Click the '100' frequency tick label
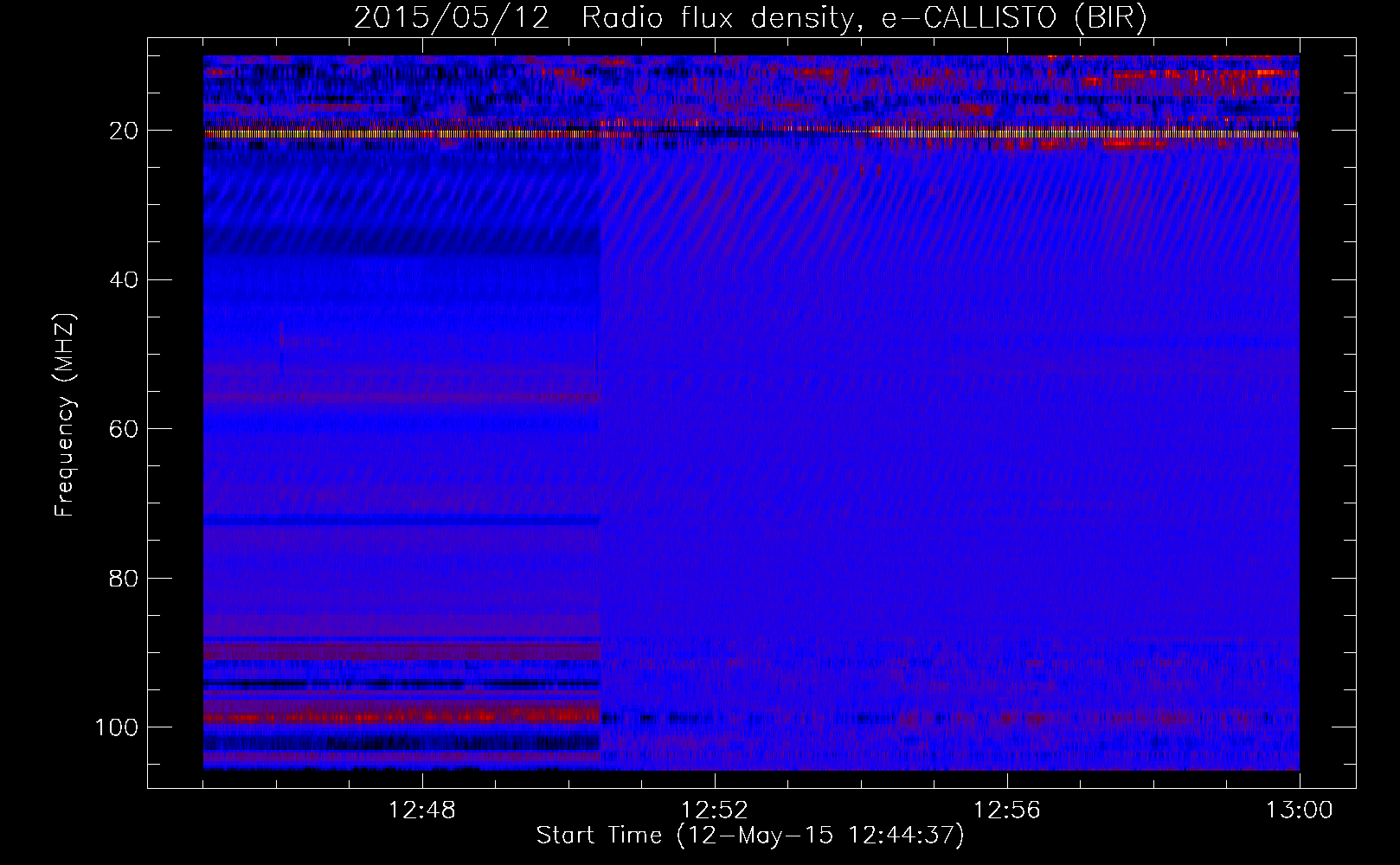This screenshot has width=1400, height=865. [117, 727]
